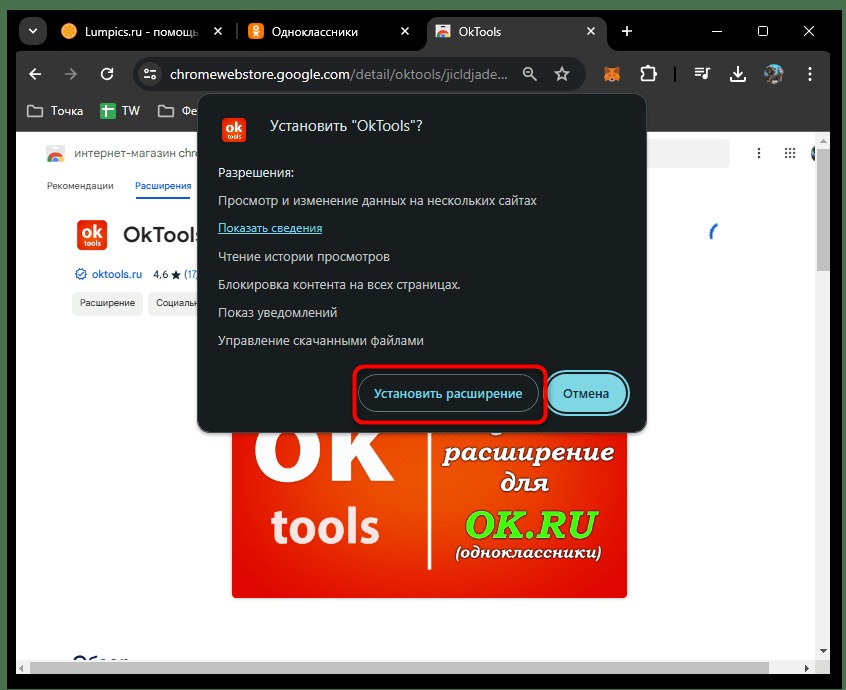846x690 pixels.
Task: Close the OkTools browser tab
Action: pos(591,31)
